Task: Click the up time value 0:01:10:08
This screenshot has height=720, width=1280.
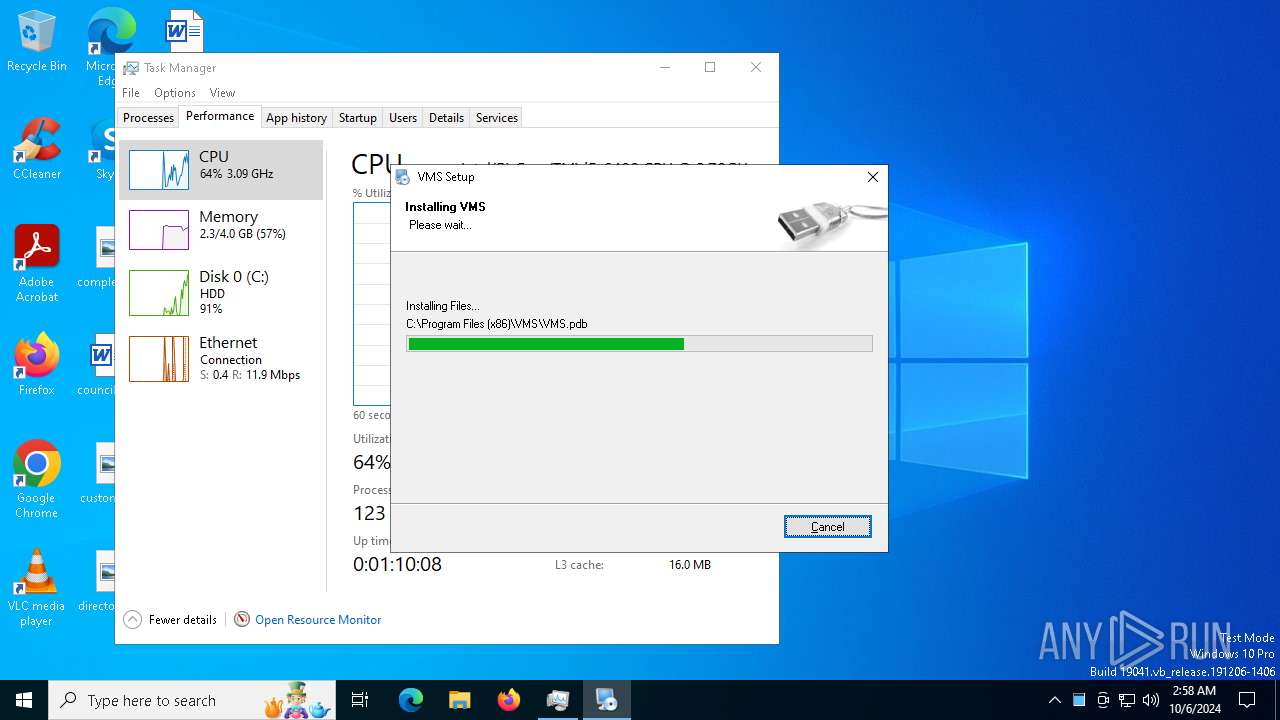Action: tap(397, 564)
